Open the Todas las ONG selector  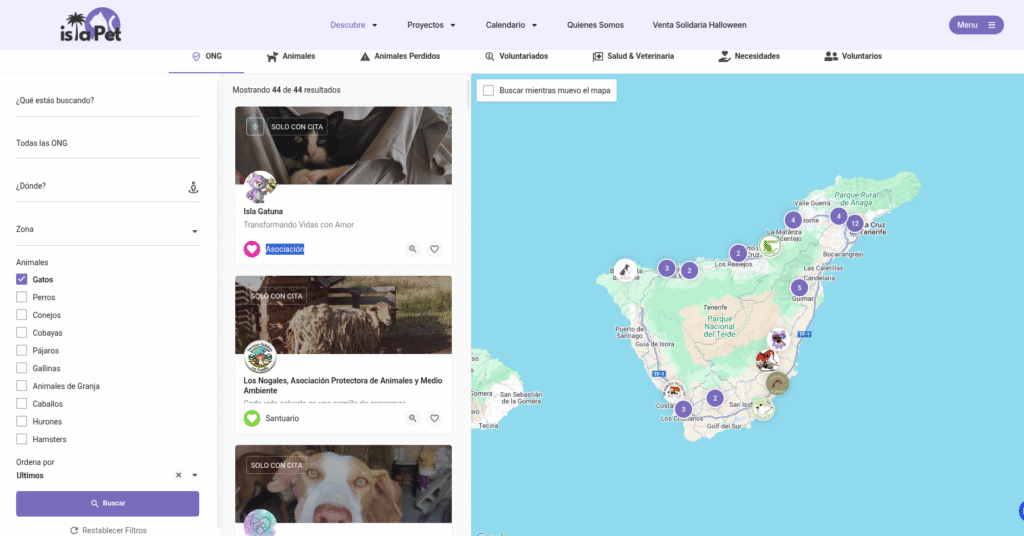tap(107, 143)
